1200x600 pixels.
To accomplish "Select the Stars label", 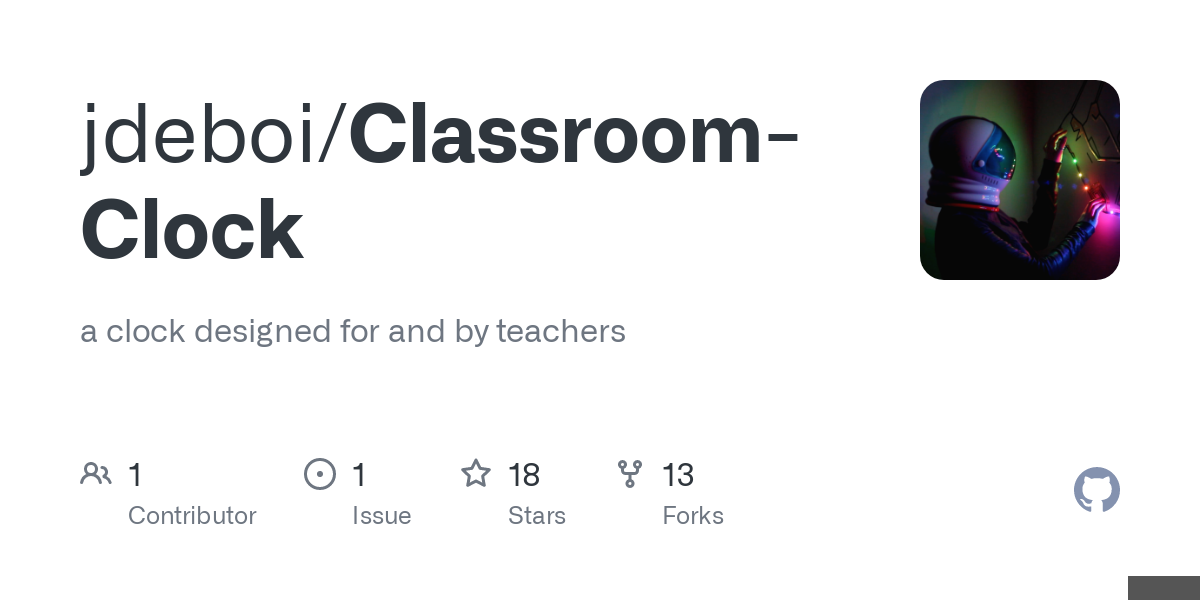I will (x=537, y=516).
